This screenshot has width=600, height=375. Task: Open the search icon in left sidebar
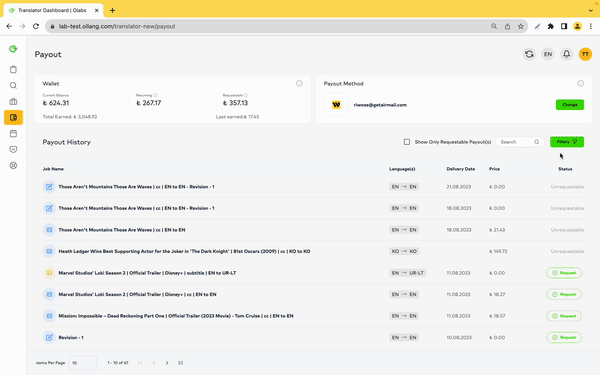[x=13, y=85]
